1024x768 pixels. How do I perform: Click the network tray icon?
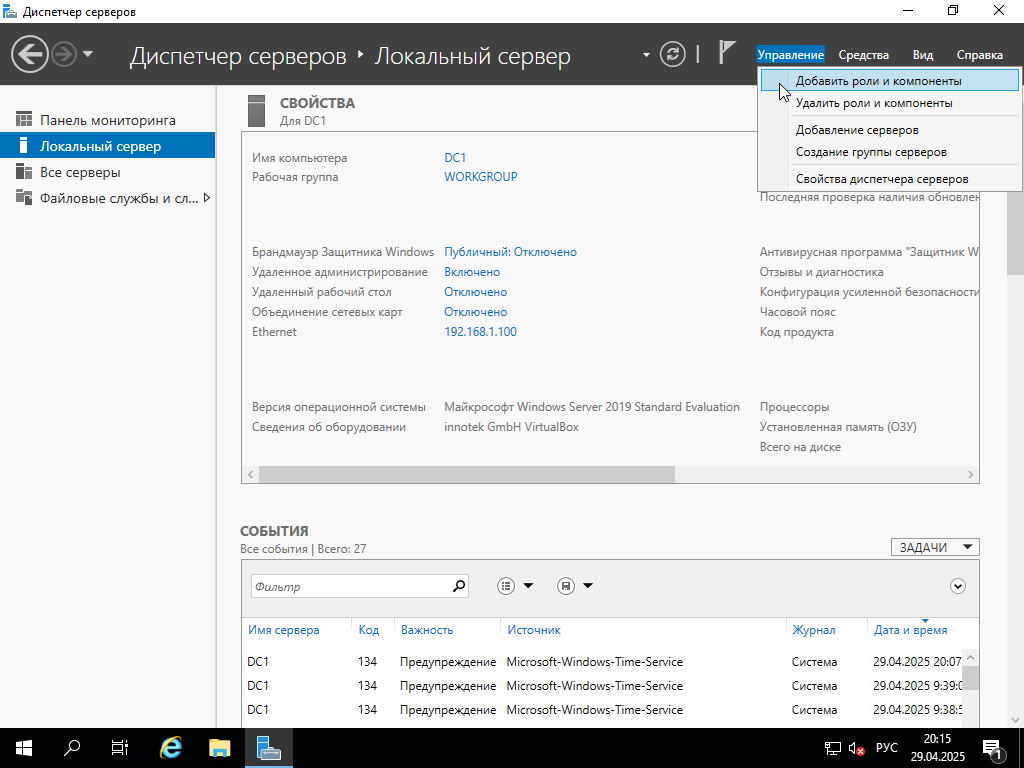833,748
